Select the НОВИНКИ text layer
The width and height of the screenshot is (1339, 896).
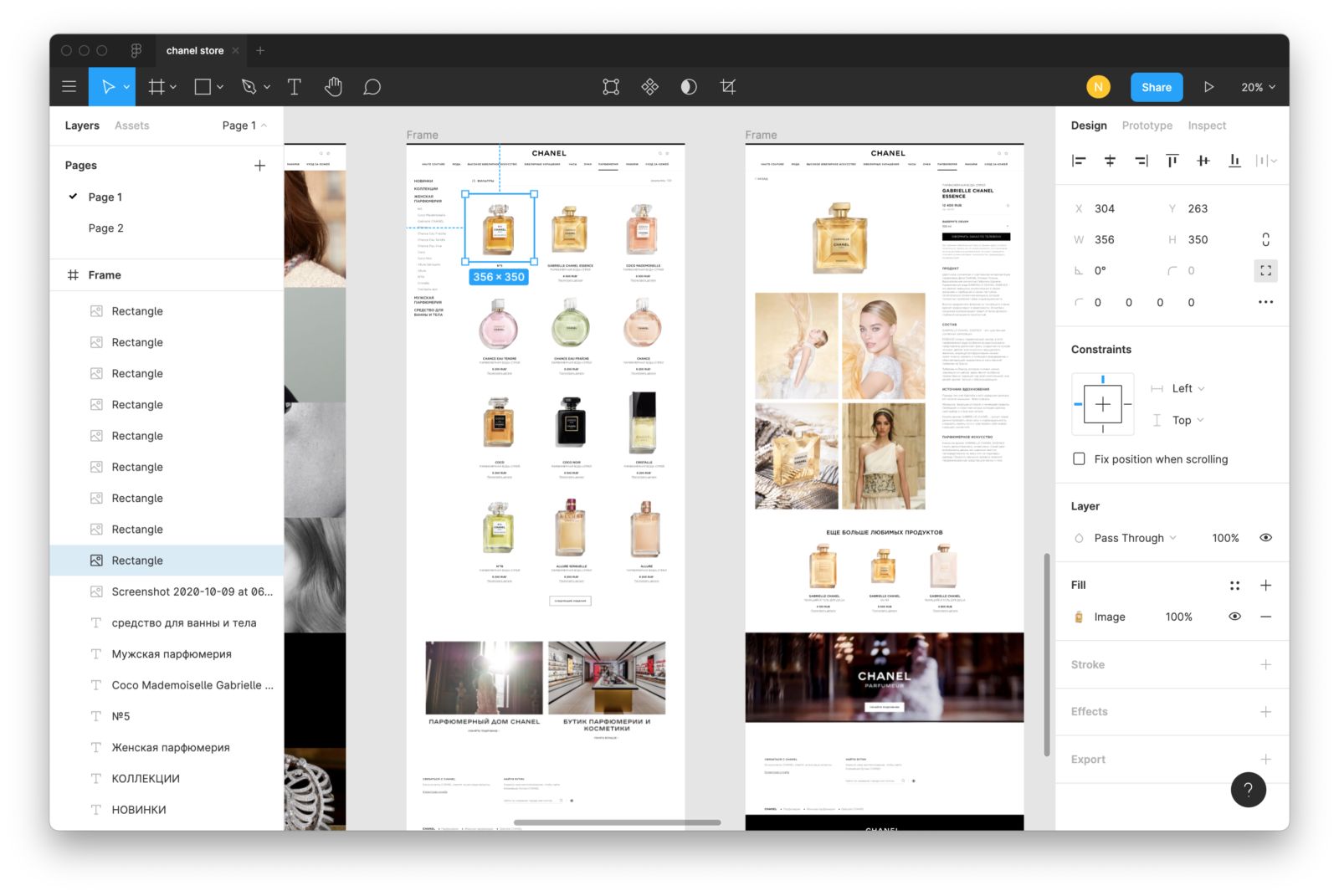[x=167, y=810]
